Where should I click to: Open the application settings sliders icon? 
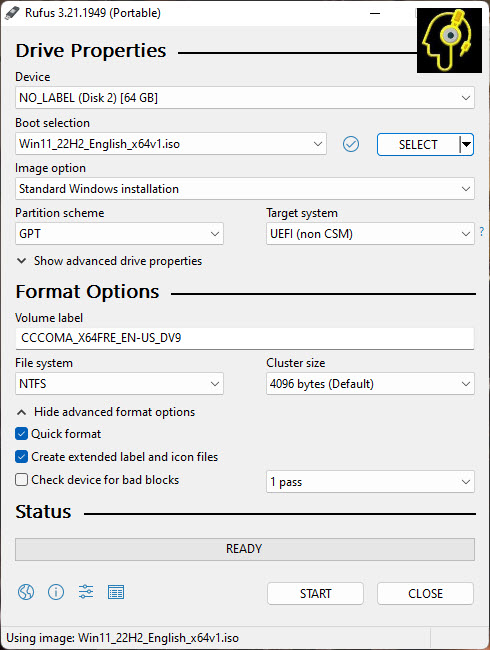click(x=86, y=592)
